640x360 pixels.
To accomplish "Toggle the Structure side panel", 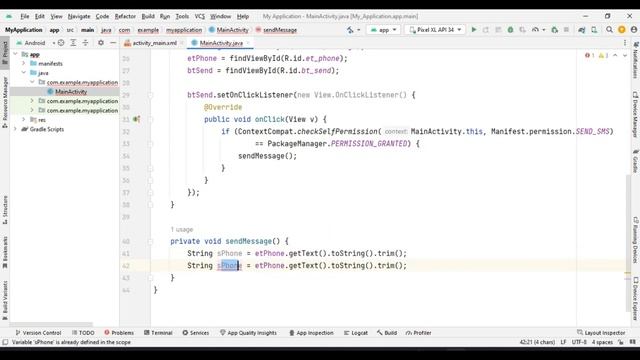I will click(5, 210).
